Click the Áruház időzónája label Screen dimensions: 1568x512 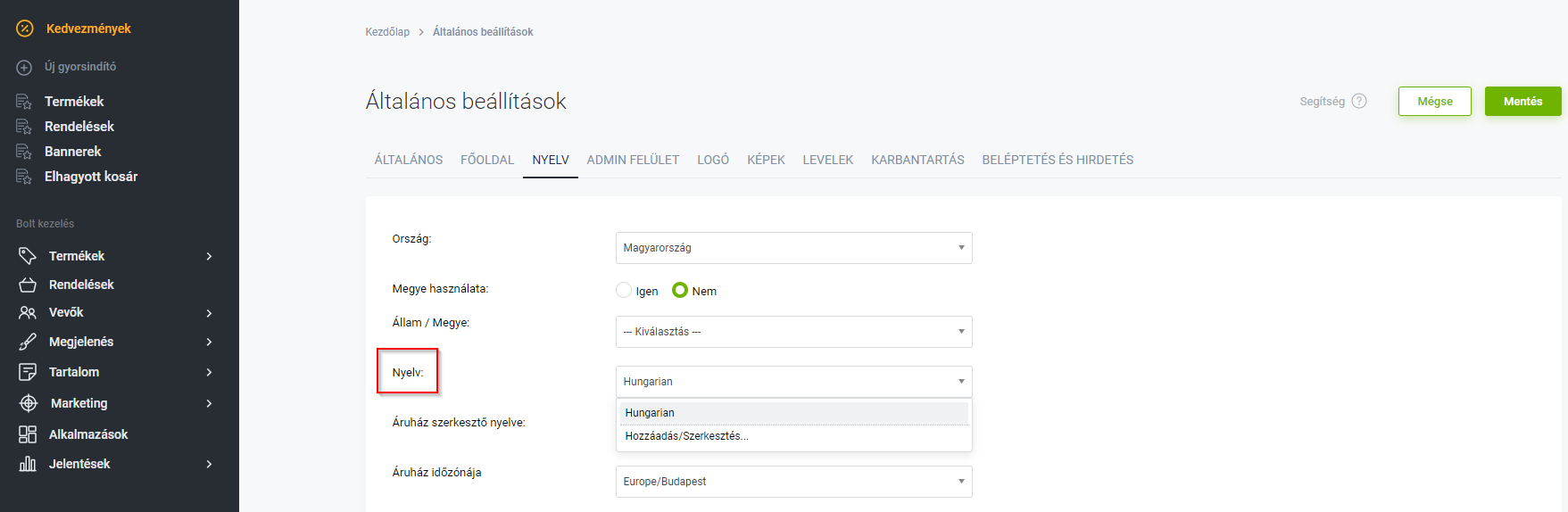(x=436, y=473)
